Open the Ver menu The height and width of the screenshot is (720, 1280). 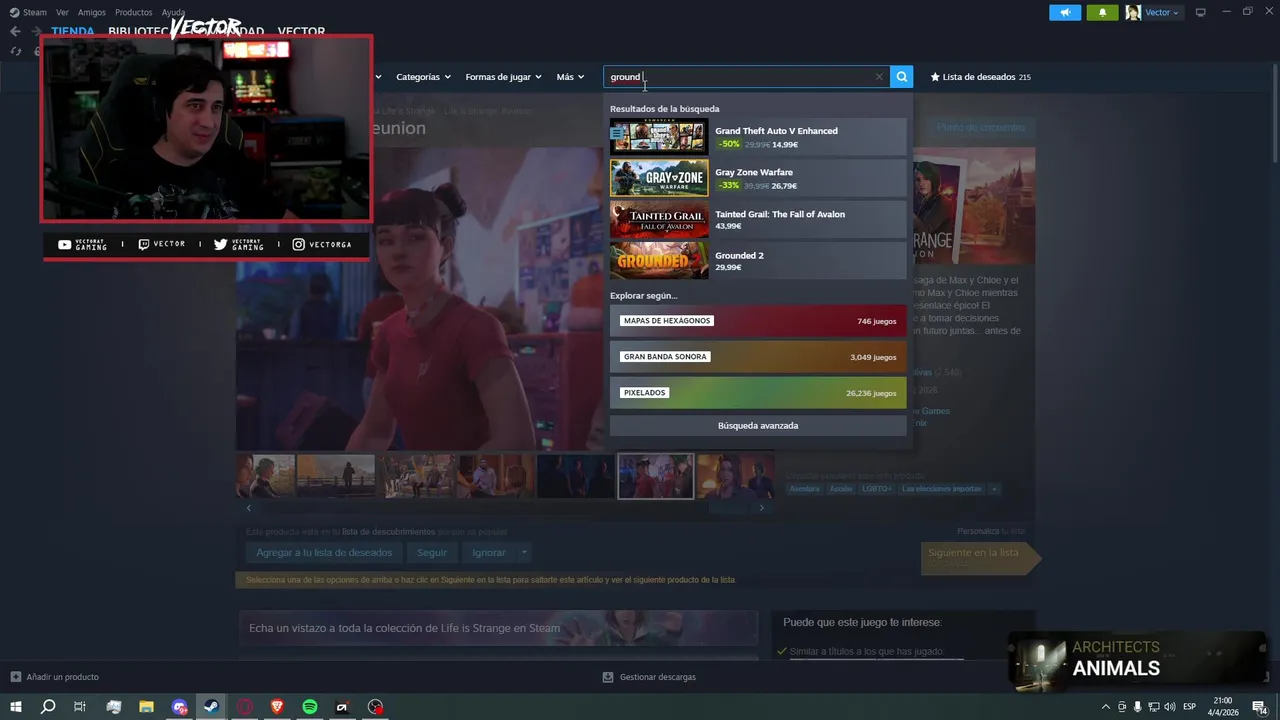tap(62, 12)
